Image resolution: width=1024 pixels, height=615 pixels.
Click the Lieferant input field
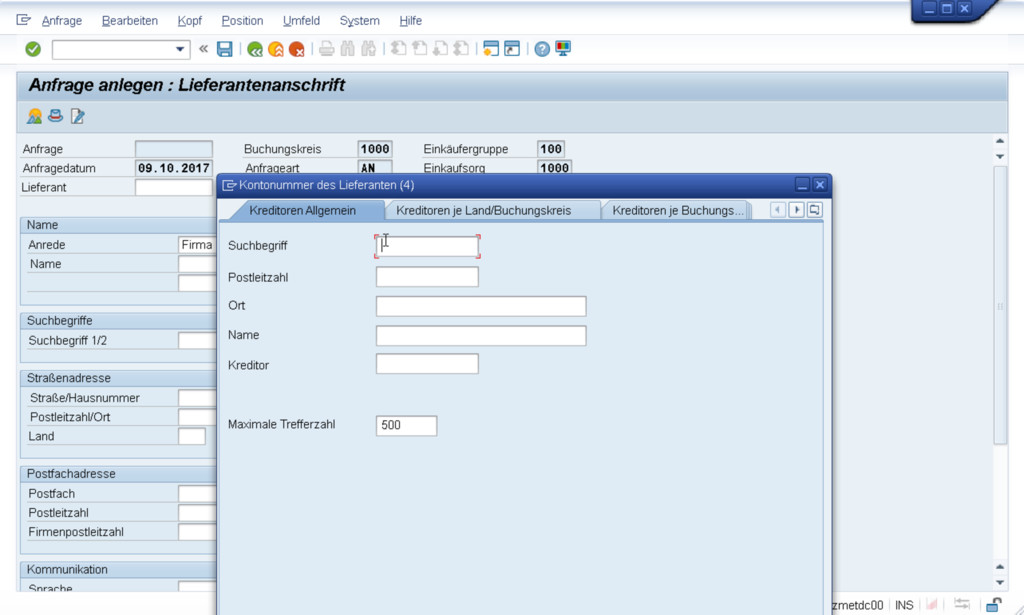tap(174, 187)
